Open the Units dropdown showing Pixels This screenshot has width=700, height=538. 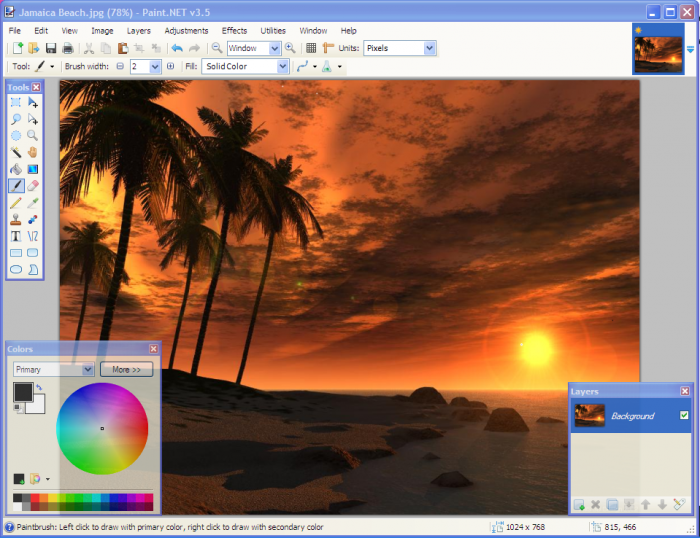click(400, 48)
